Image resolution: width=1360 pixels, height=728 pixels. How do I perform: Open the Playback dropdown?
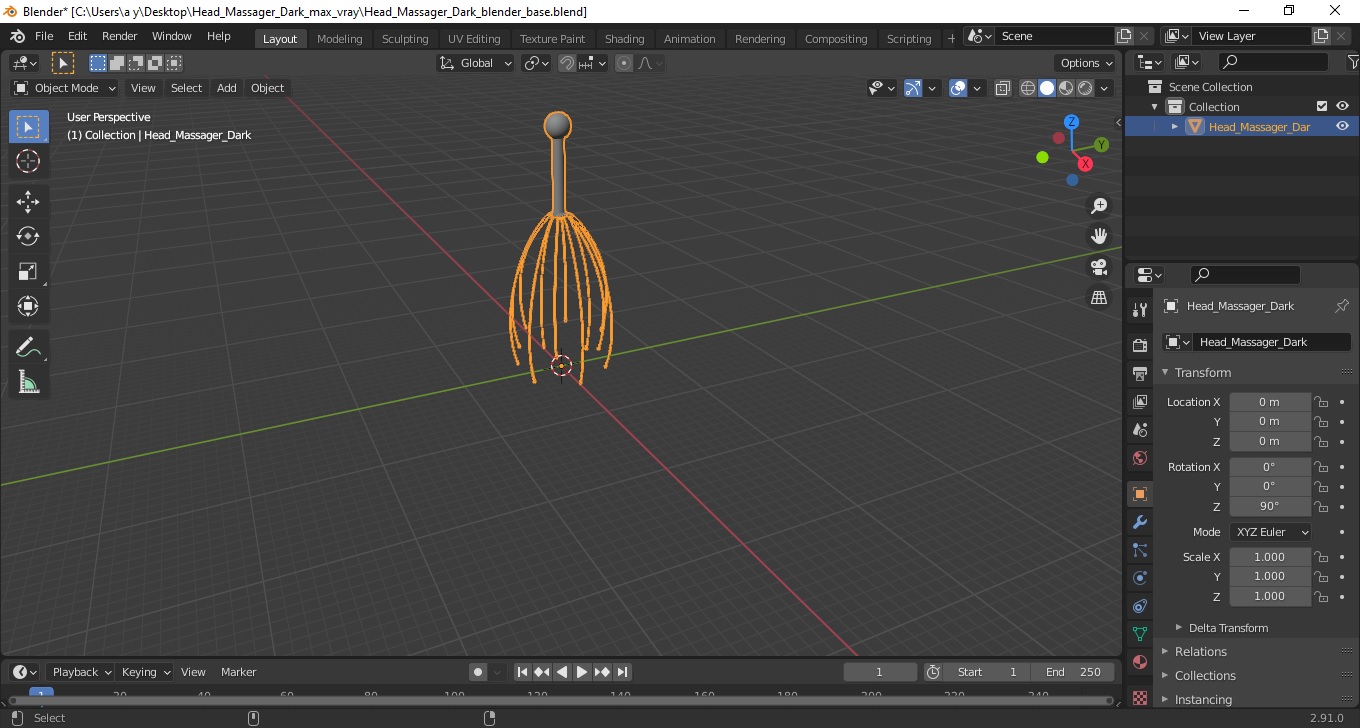[x=82, y=672]
